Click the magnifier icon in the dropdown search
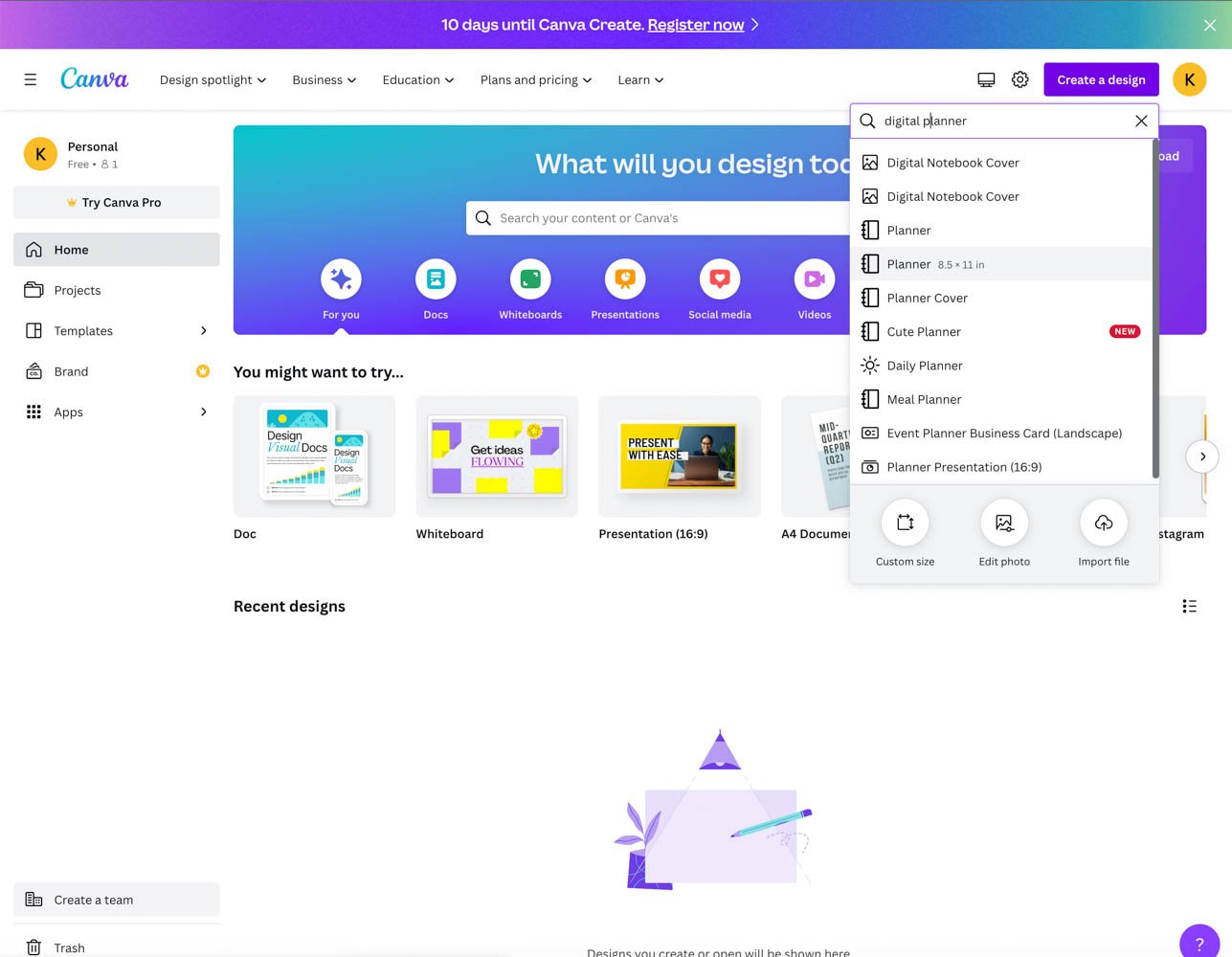The width and height of the screenshot is (1232, 957). tap(867, 121)
